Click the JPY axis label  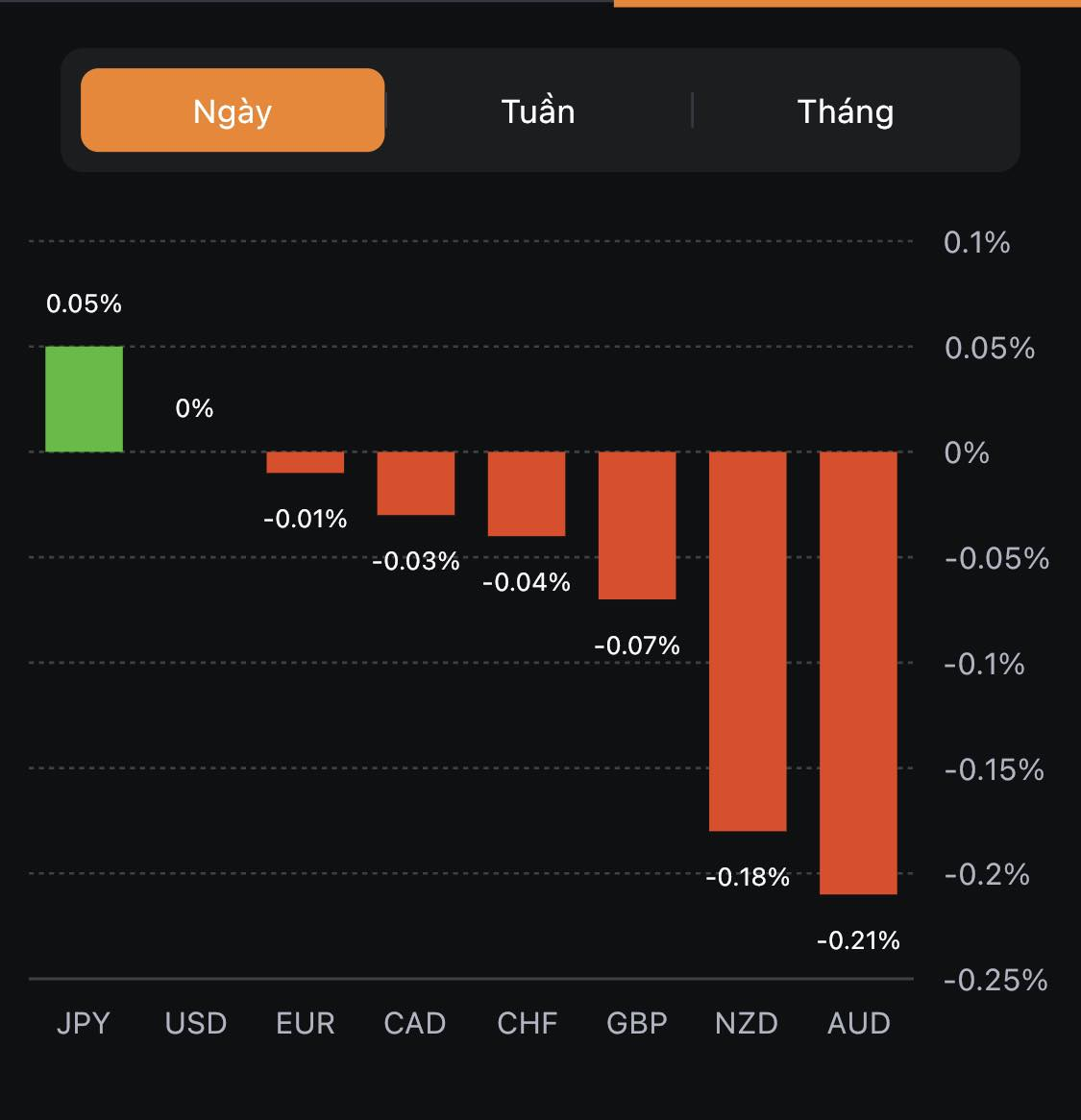tap(84, 1023)
